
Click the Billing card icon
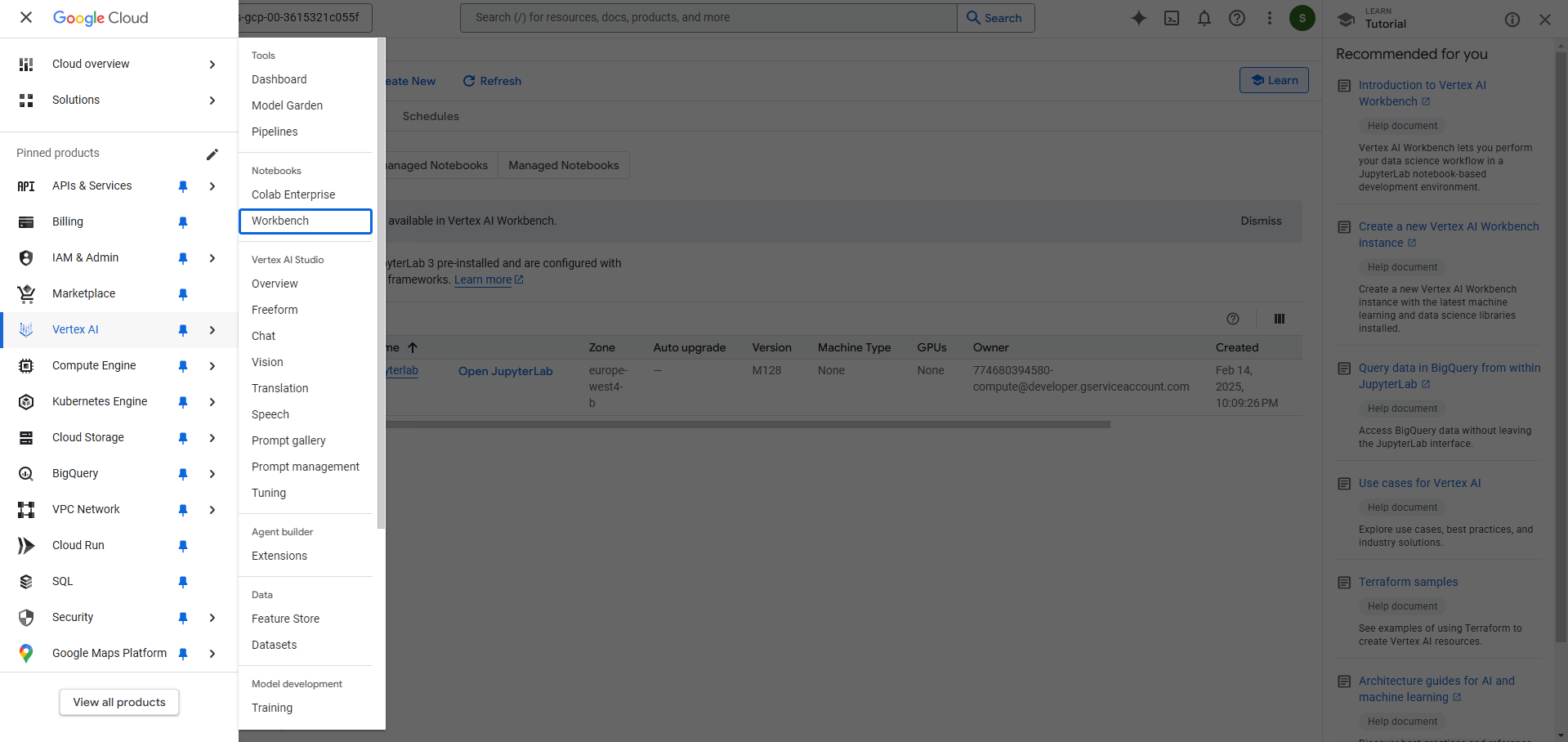26,221
